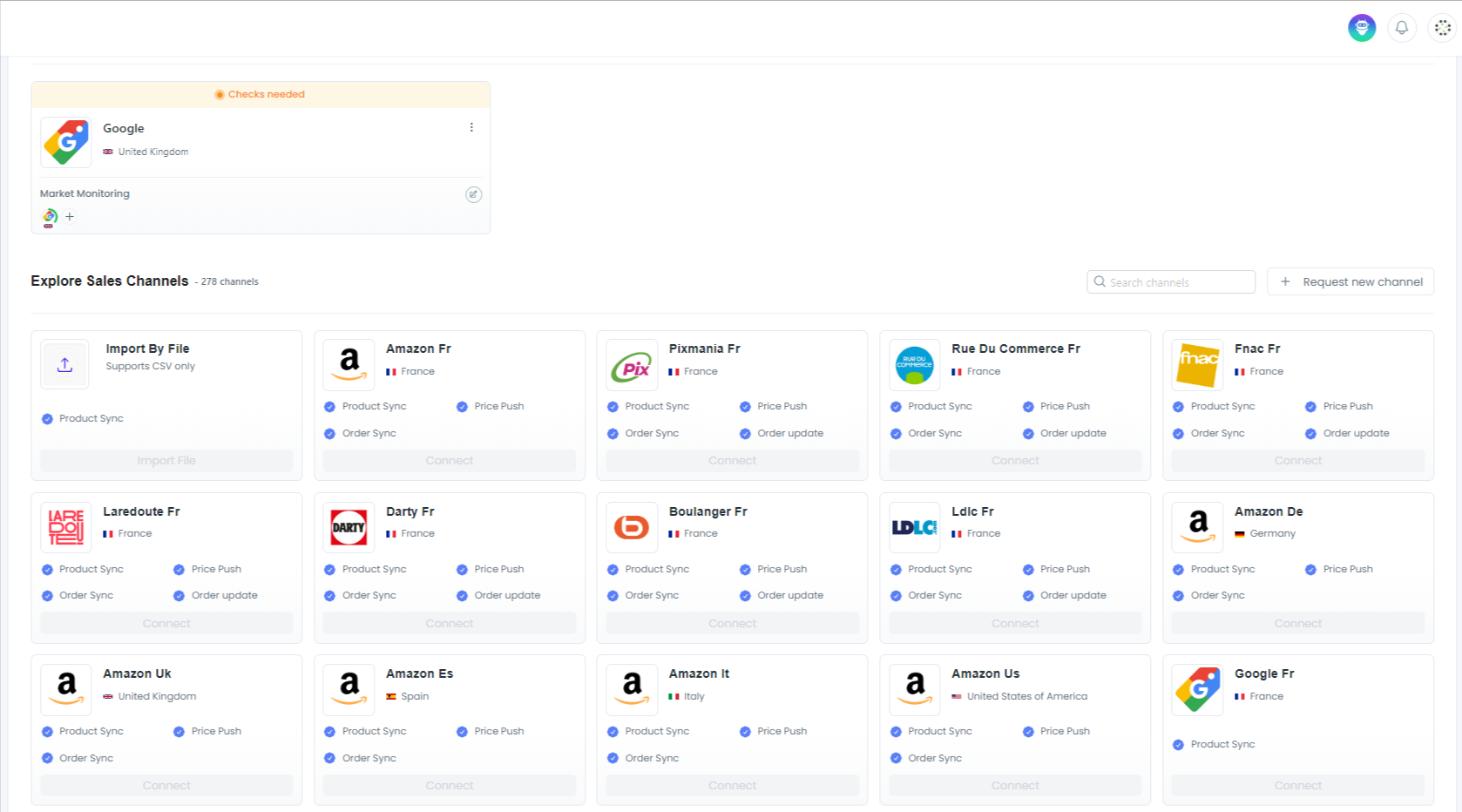Click the Amazon De logo
Screen dimensions: 1462x812
coord(1198,527)
